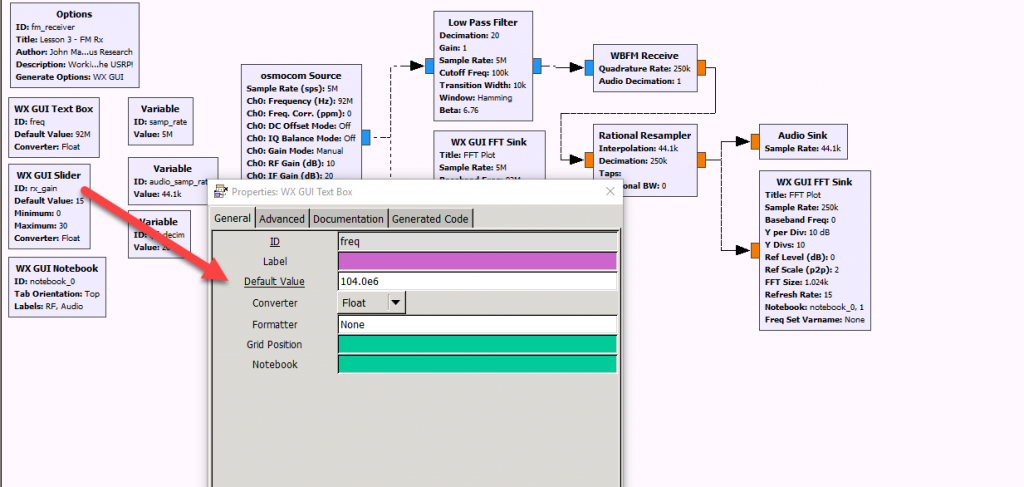The image size is (1024, 487).
Task: Switch to the Advanced tab
Action: pyautogui.click(x=281, y=219)
